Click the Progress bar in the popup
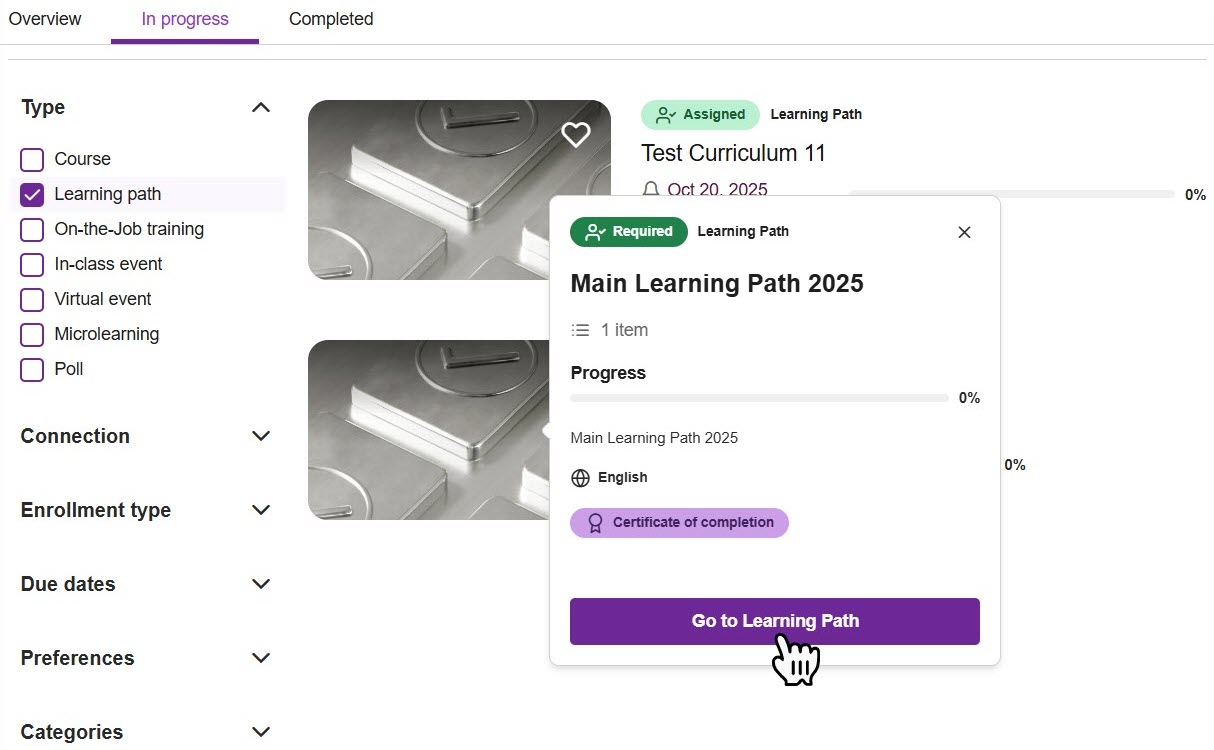Screen dimensions: 1214x750 click(759, 398)
